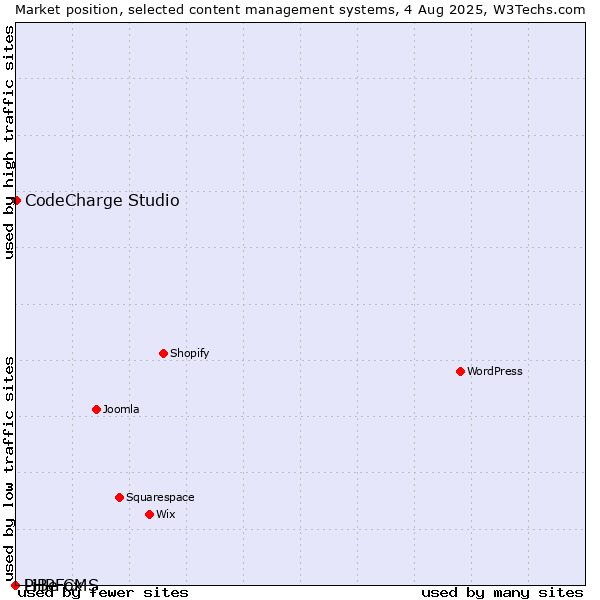This screenshot has width=600, height=600.
Task: Click the CodeCharge Studio red data point
Action: 16,201
